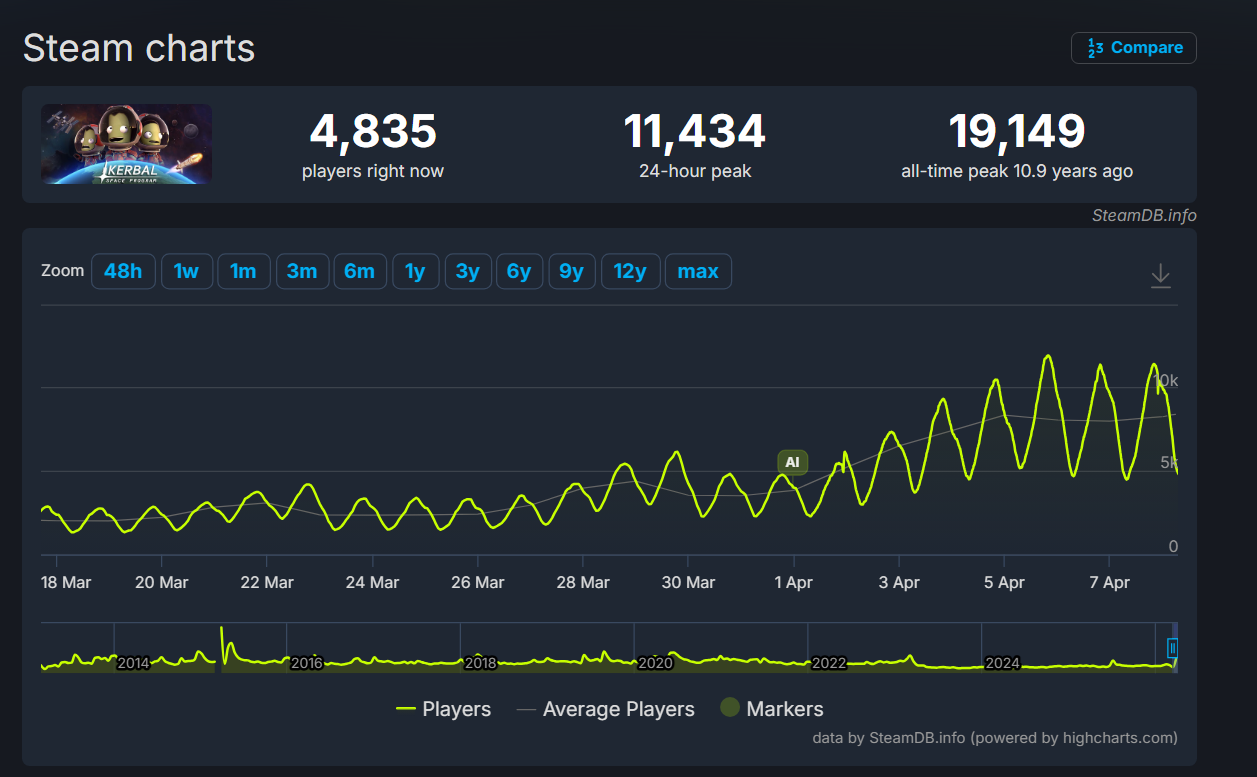Click the Kerbal Space Program game thumbnail

(x=126, y=144)
